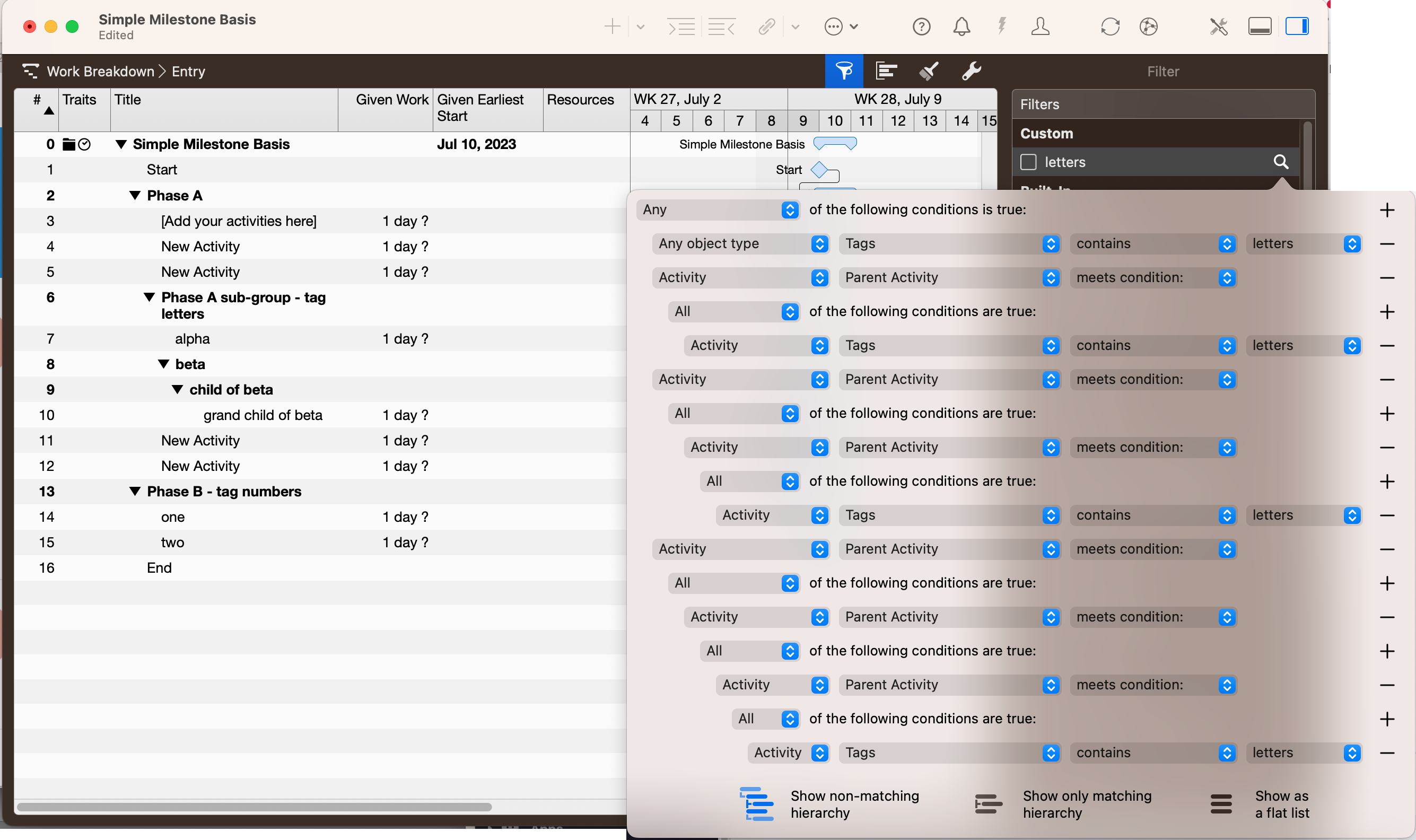The width and height of the screenshot is (1416, 840).
Task: Click the Add activity plus toolbar icon
Action: (612, 27)
